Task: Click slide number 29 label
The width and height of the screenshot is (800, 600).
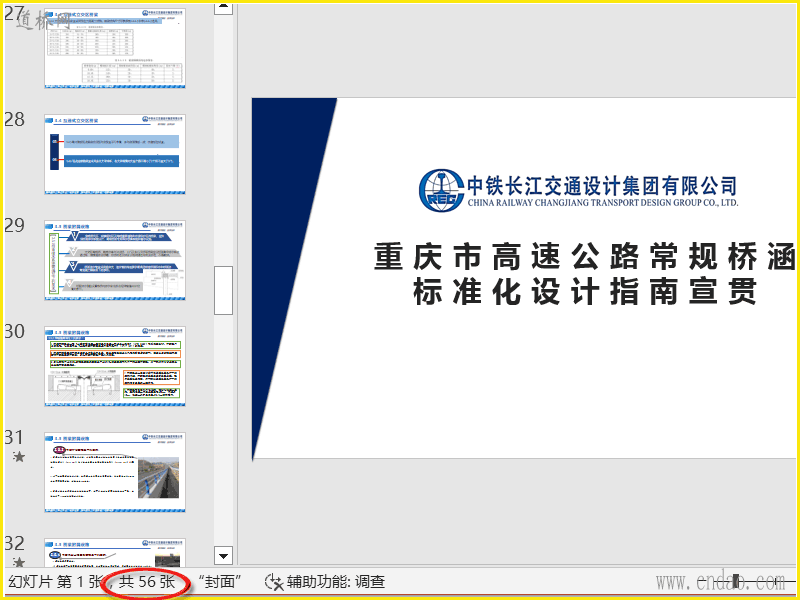Action: coord(14,226)
